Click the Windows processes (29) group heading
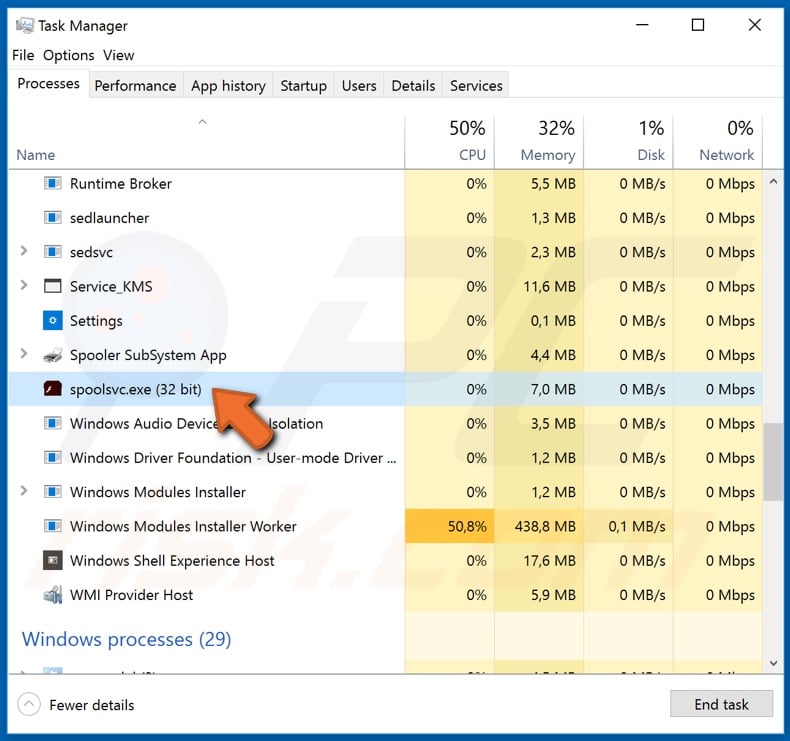This screenshot has width=790, height=741. (x=126, y=639)
